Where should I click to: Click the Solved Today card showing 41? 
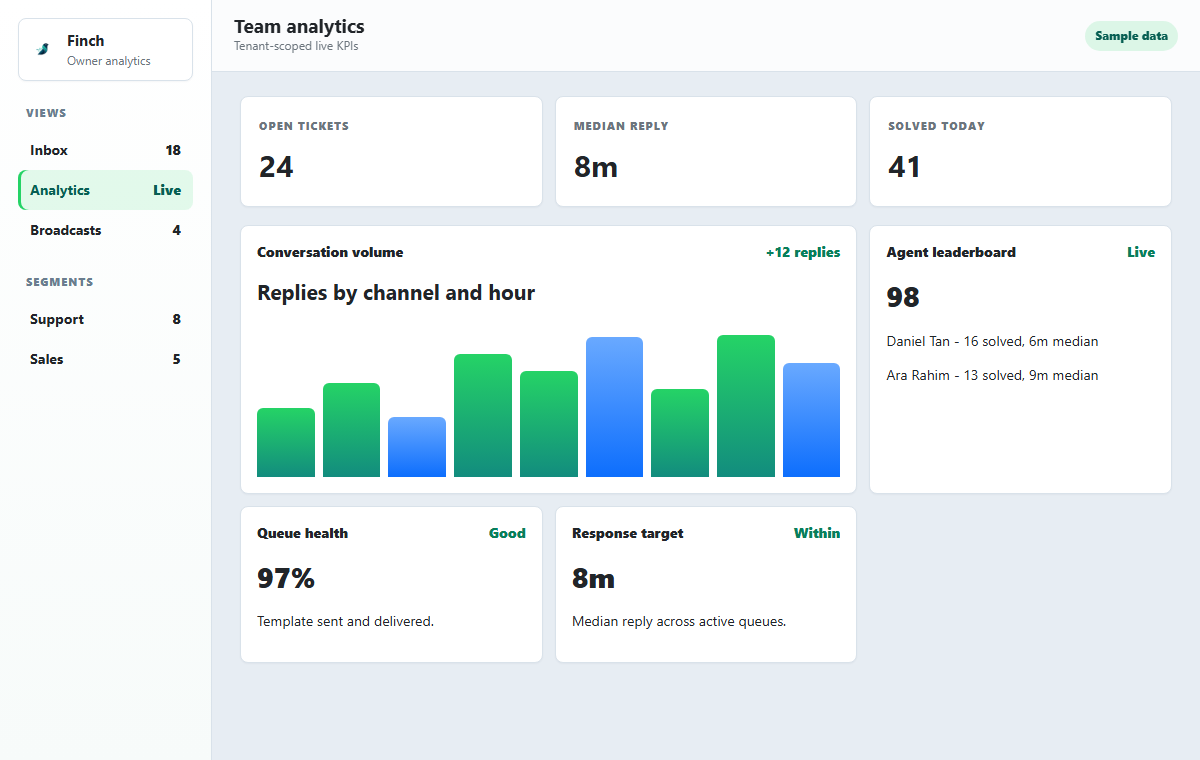[1020, 152]
